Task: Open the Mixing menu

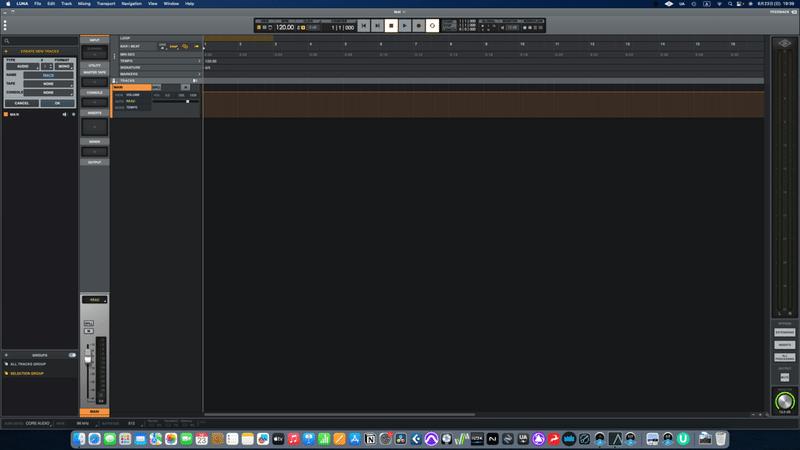Action: [x=84, y=4]
